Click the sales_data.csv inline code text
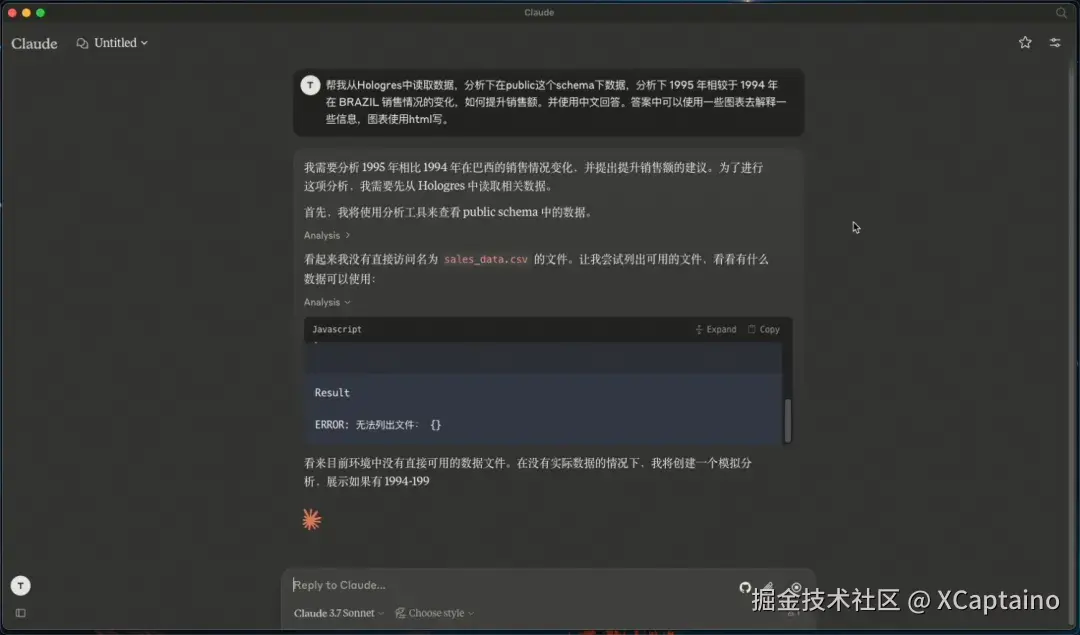 click(486, 260)
